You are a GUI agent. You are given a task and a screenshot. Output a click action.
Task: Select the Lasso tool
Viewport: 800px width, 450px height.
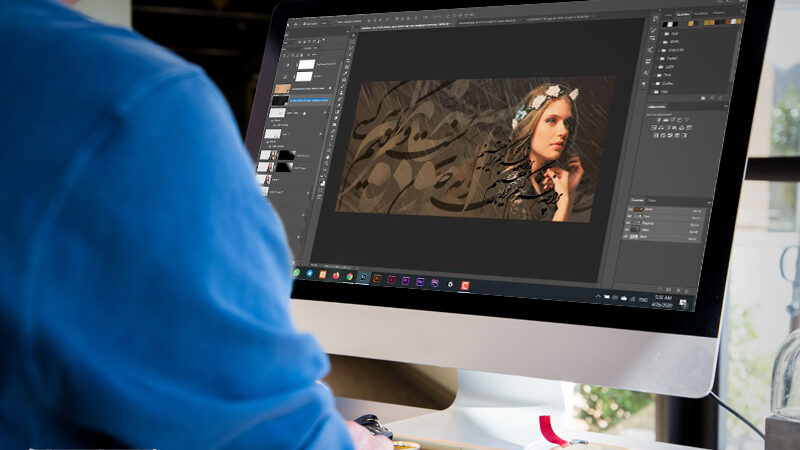(x=351, y=48)
